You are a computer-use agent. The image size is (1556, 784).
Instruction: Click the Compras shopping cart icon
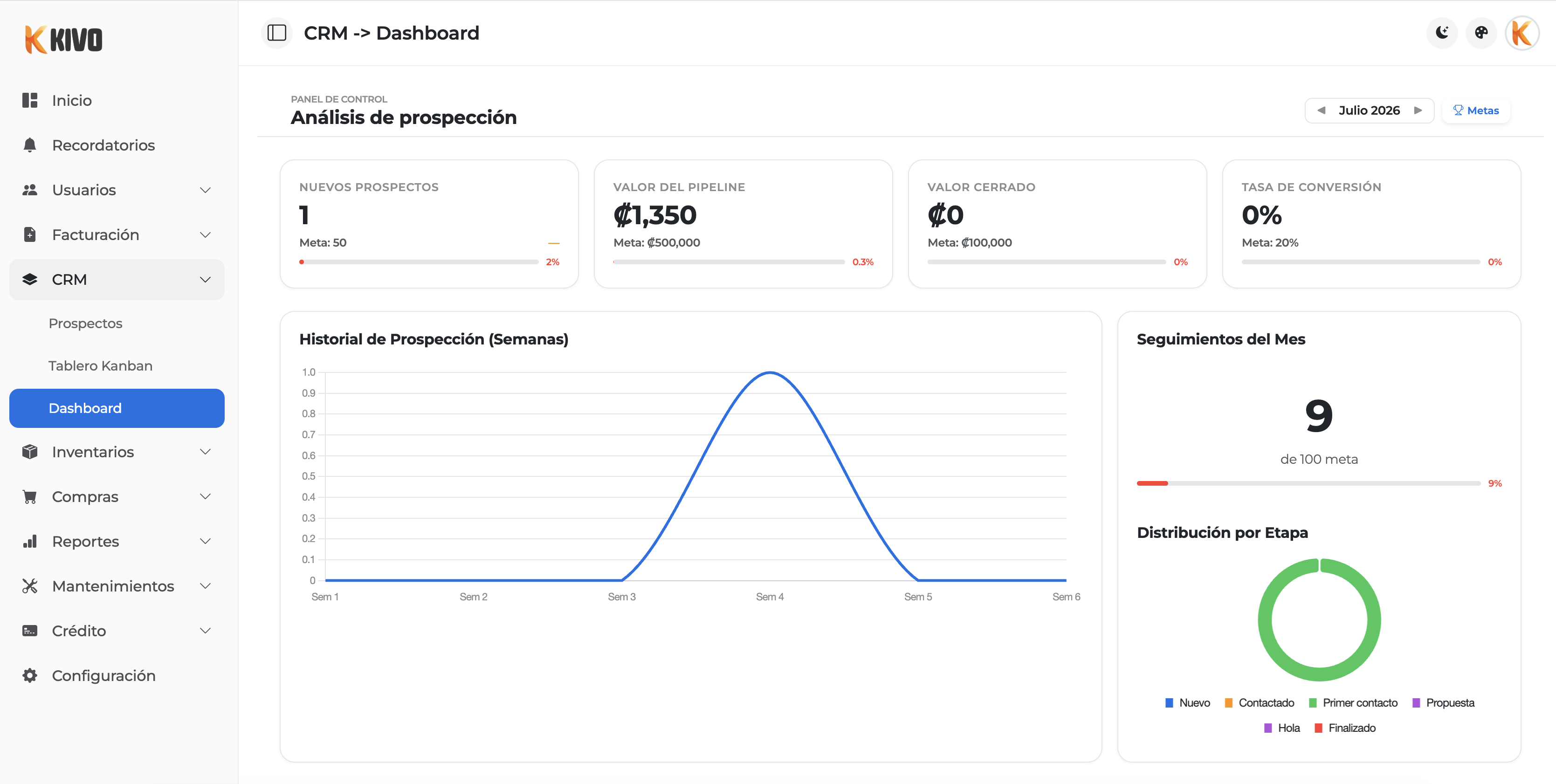click(x=29, y=496)
